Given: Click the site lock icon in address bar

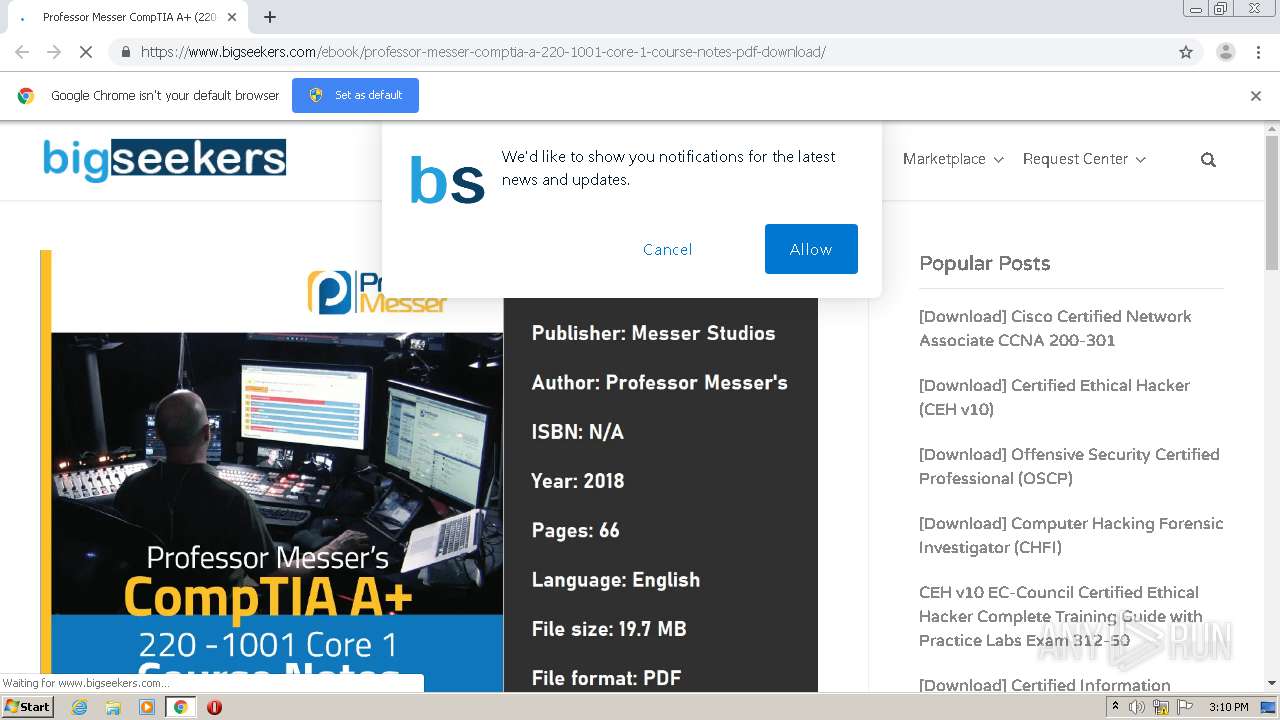Looking at the screenshot, I should 125,52.
